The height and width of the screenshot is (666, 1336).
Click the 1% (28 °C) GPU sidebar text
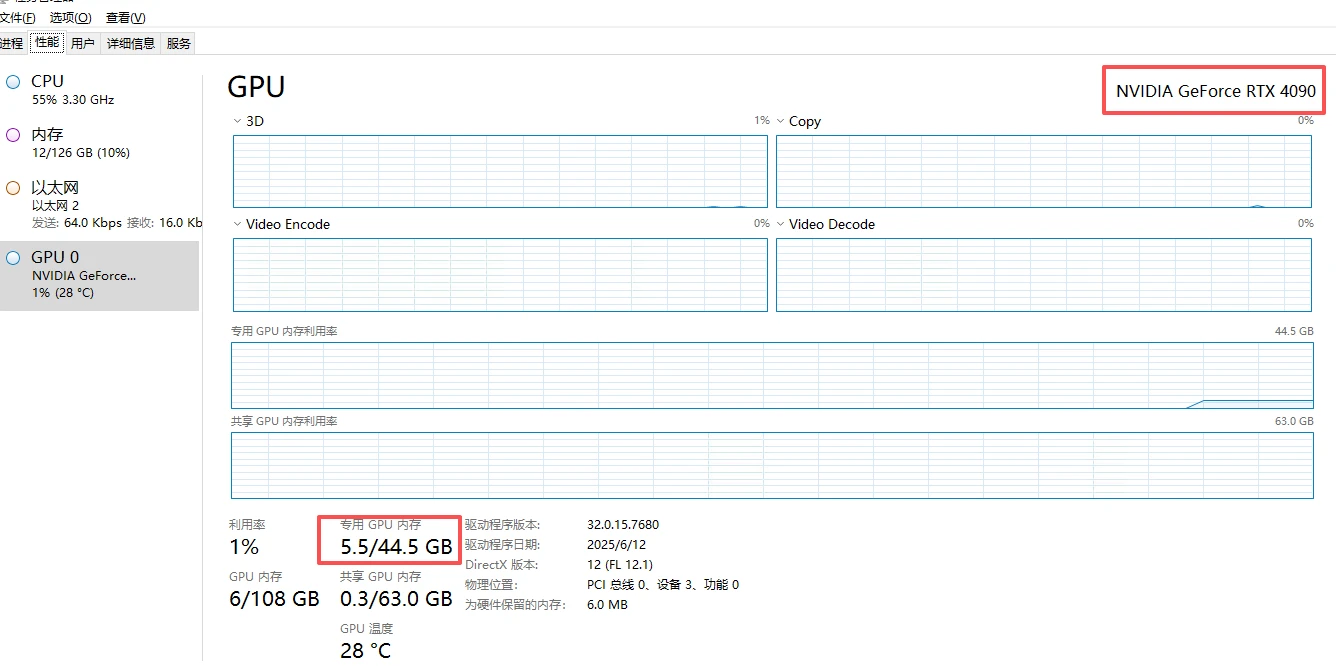[63, 293]
